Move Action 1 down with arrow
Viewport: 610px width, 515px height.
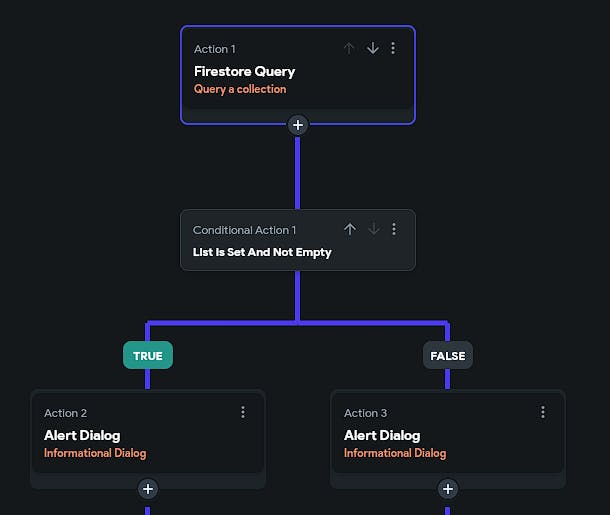(x=372, y=48)
